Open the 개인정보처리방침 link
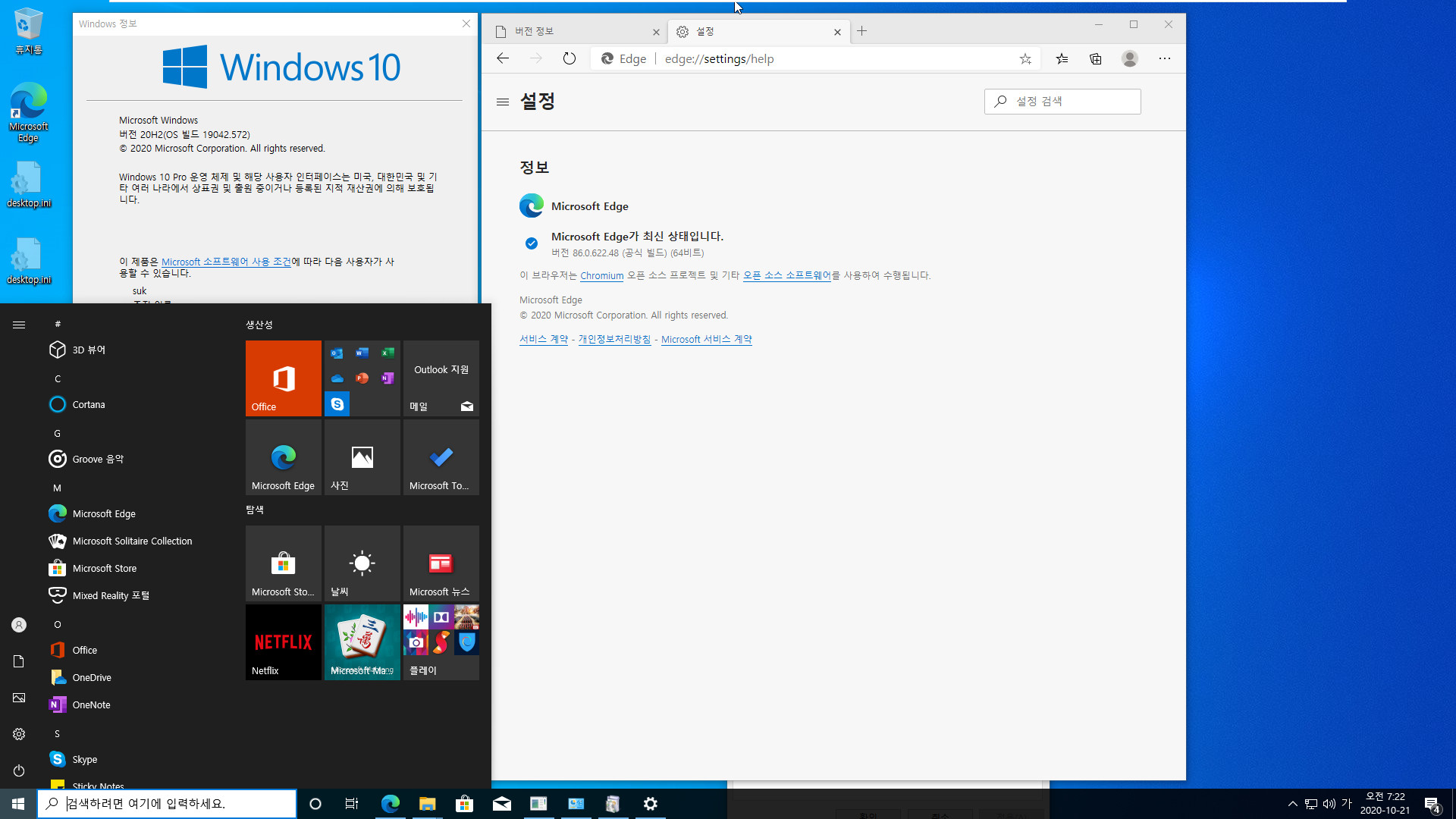The image size is (1456, 819). [x=614, y=340]
